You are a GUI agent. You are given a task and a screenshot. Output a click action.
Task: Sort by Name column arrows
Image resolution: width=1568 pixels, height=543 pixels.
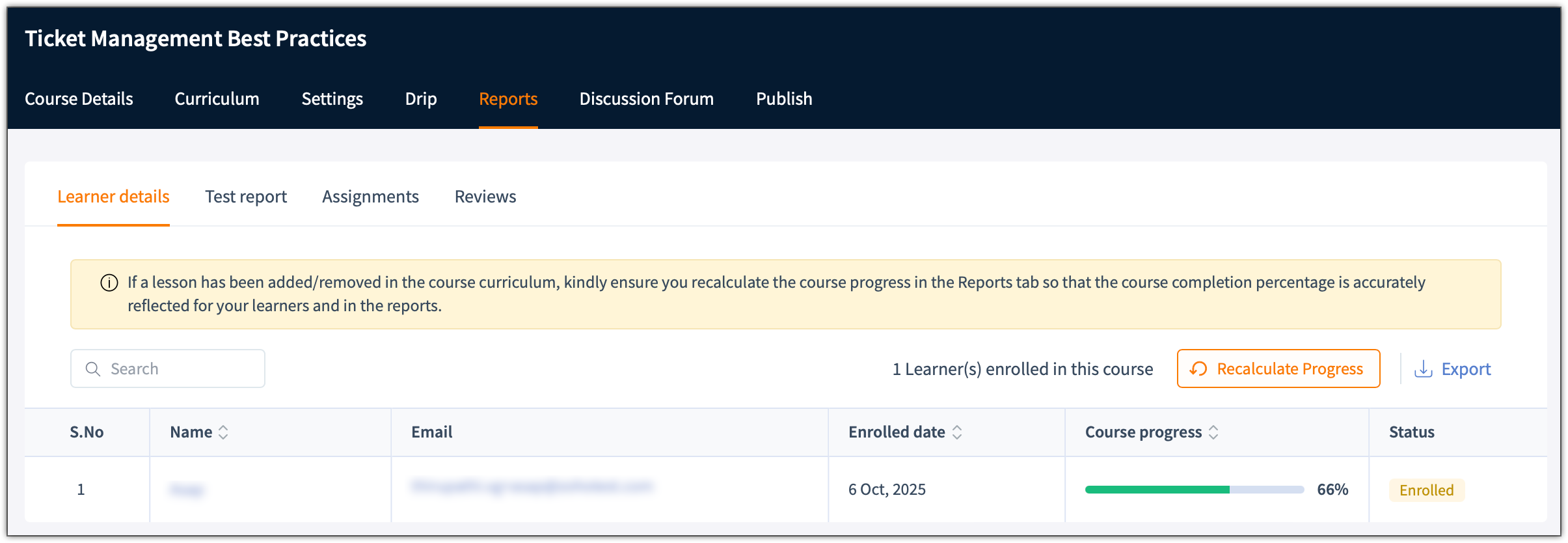point(223,432)
